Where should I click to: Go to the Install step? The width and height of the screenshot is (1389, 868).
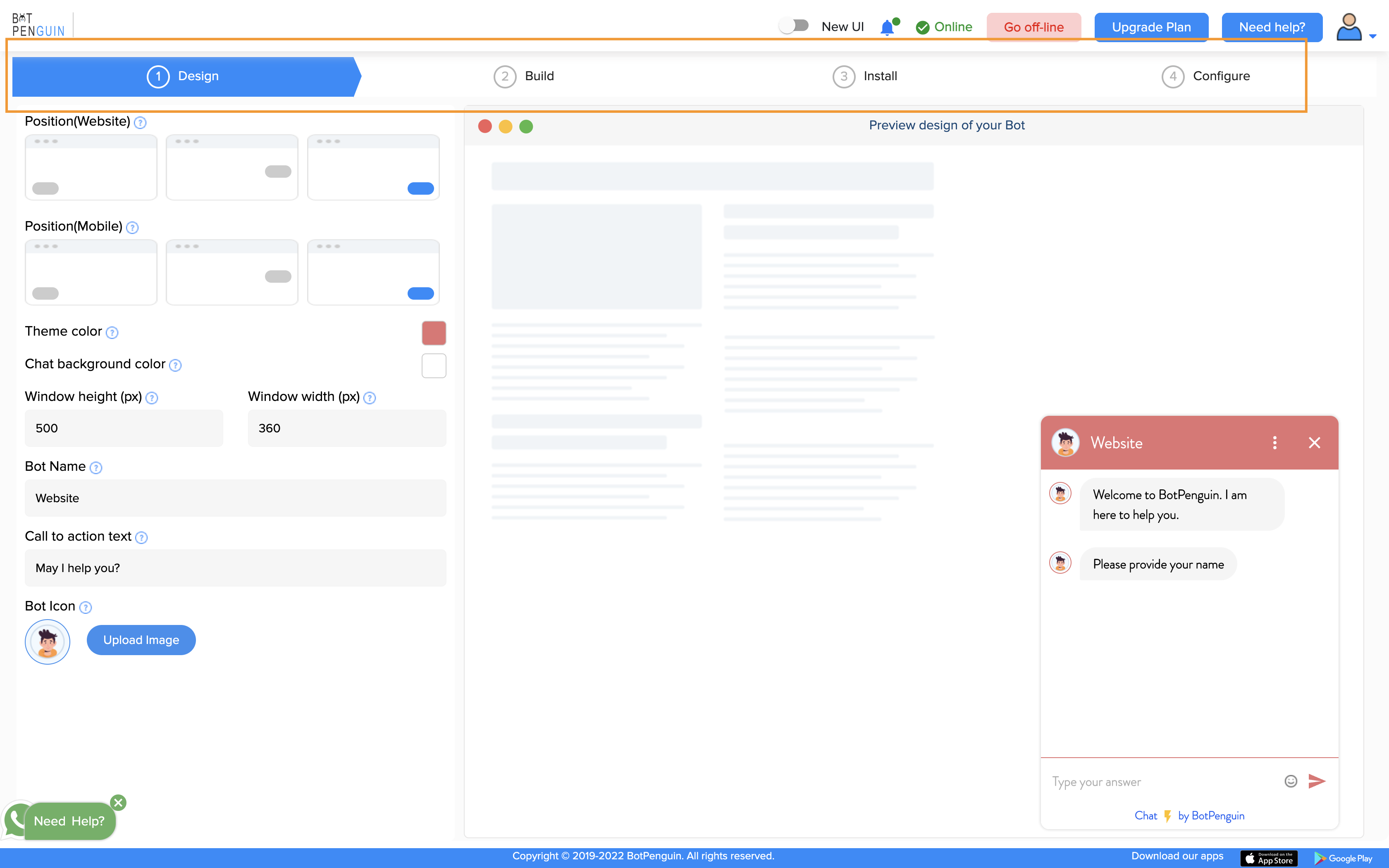[x=865, y=76]
